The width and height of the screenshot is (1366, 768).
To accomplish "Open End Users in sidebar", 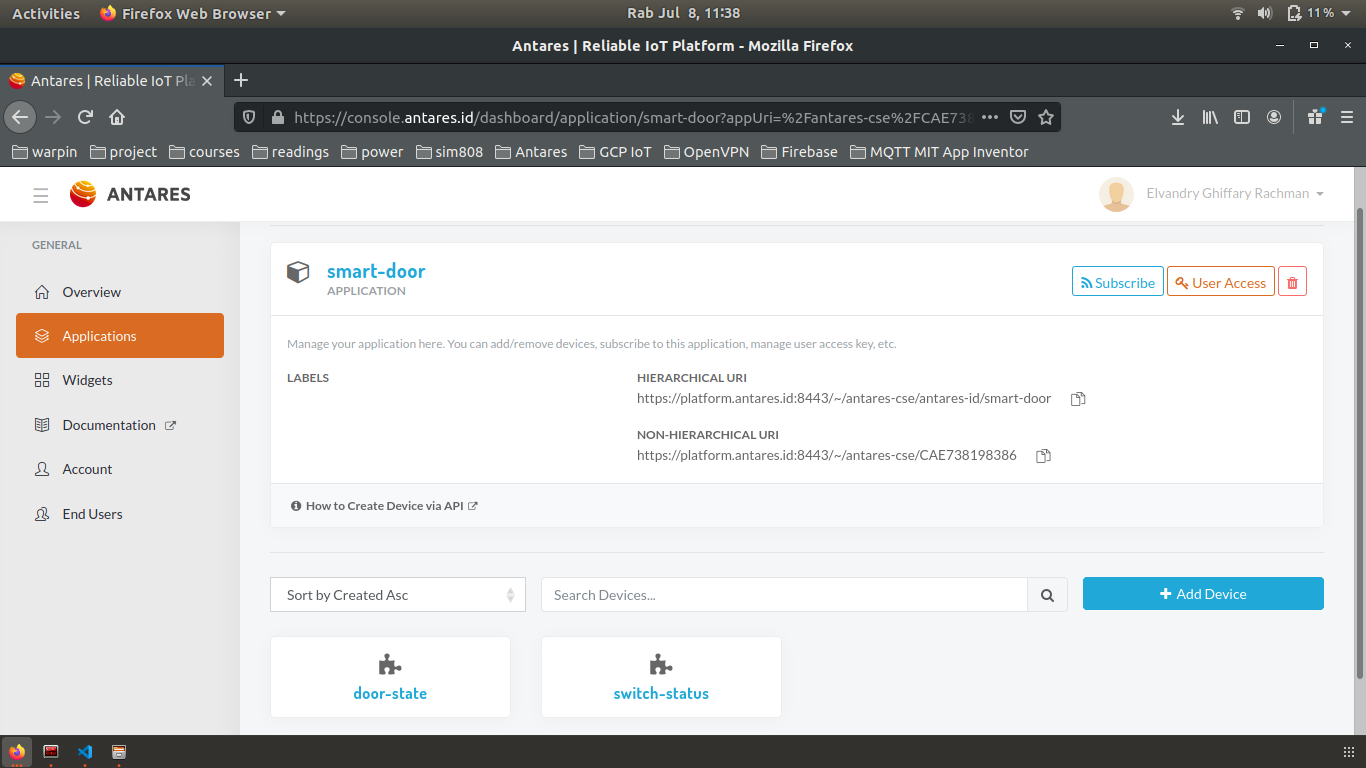I will click(120, 514).
